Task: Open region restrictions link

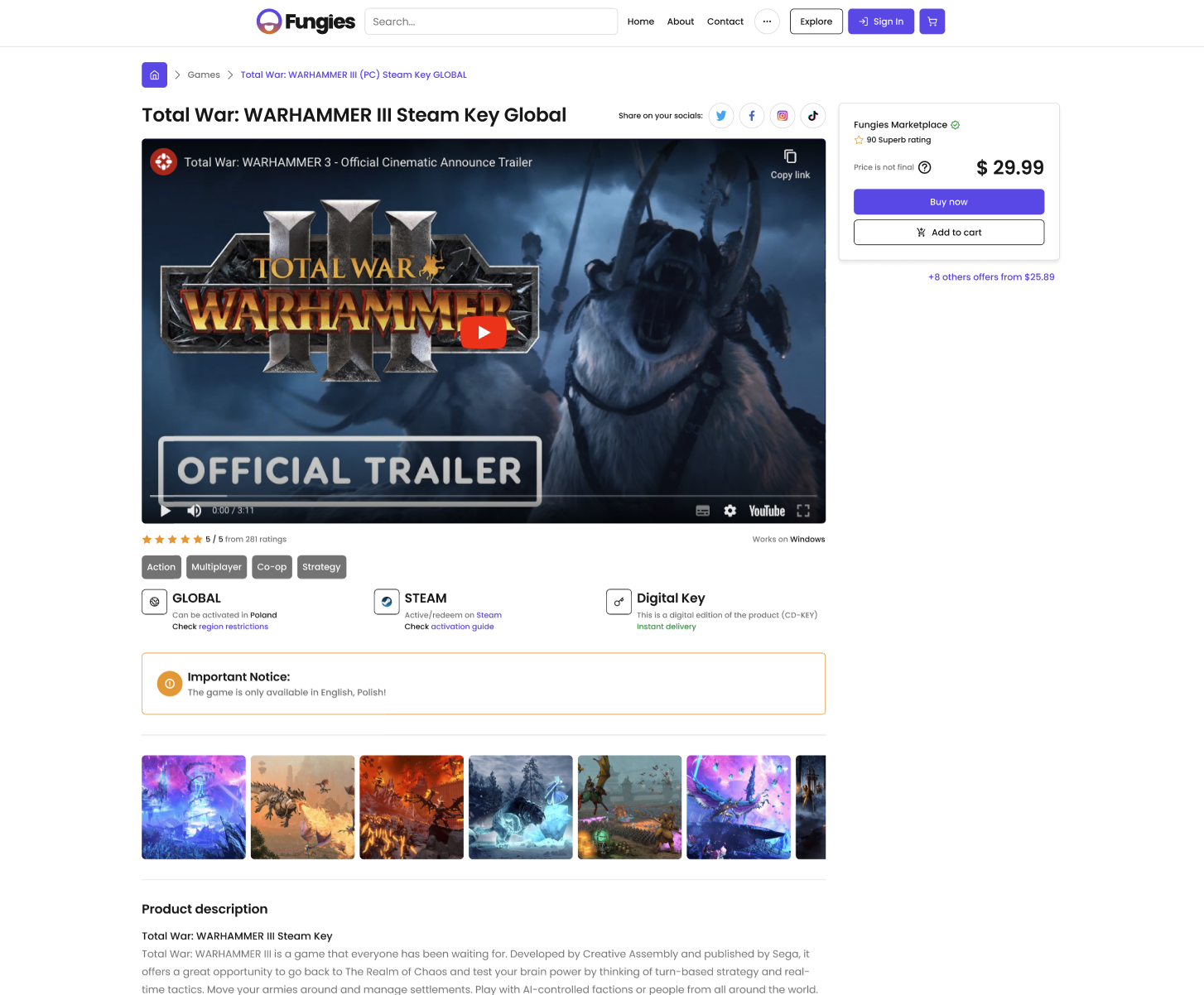Action: point(234,627)
